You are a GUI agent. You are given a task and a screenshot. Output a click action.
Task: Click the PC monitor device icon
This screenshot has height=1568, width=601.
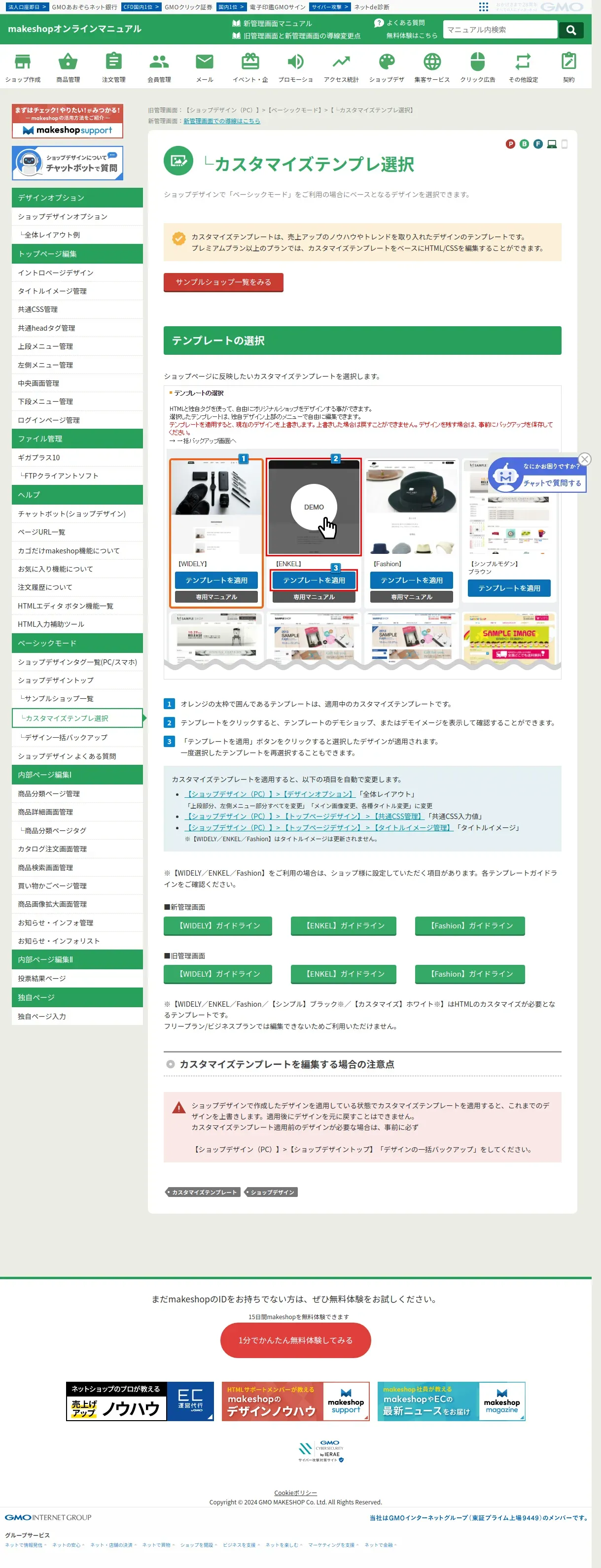point(552,144)
